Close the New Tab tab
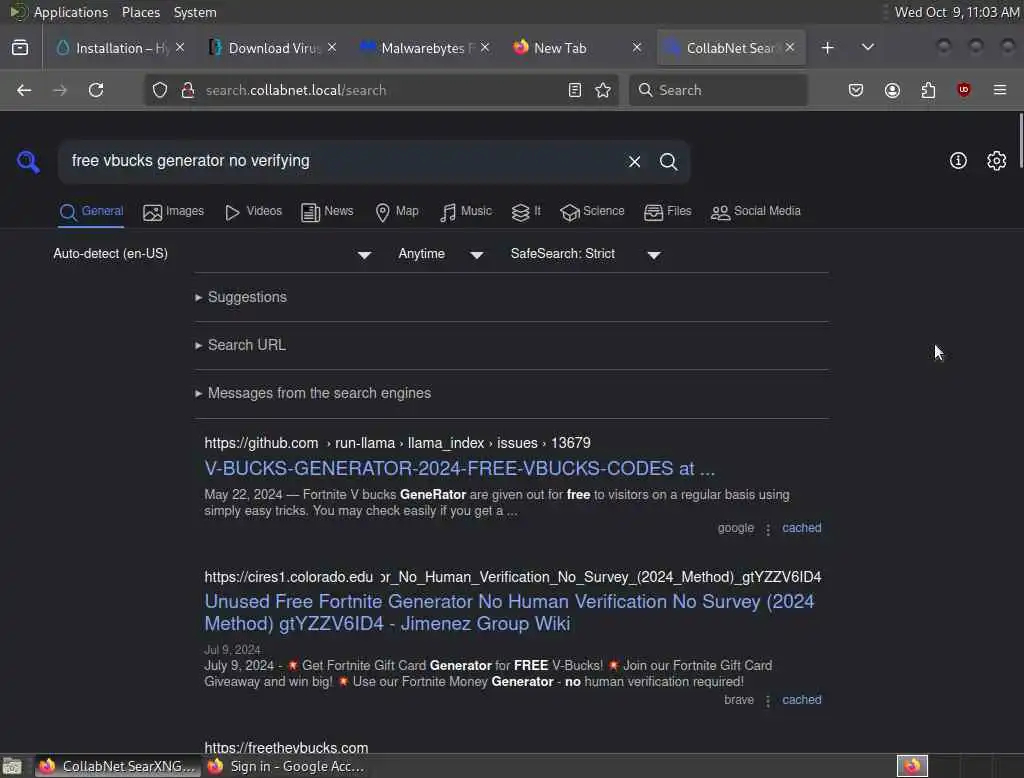The image size is (1024, 778). (637, 48)
